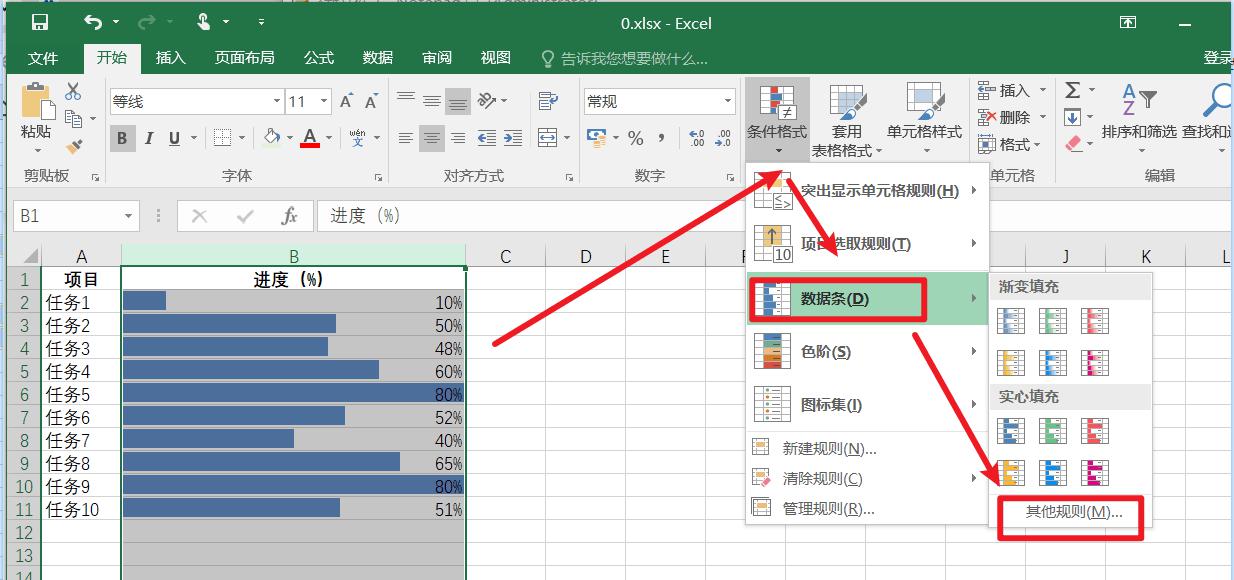Toggle bottom vertical alignment
Screen dimensions: 1234x580
pyautogui.click(x=458, y=101)
